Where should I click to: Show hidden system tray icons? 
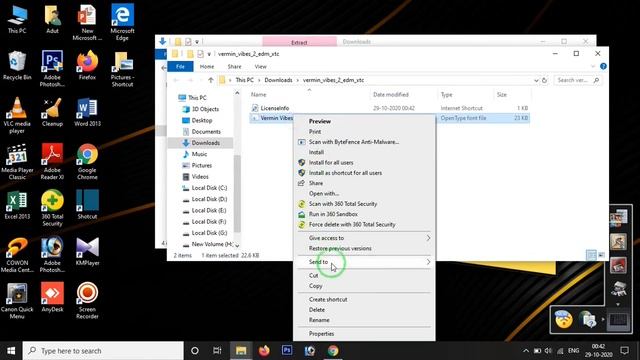tap(526, 351)
